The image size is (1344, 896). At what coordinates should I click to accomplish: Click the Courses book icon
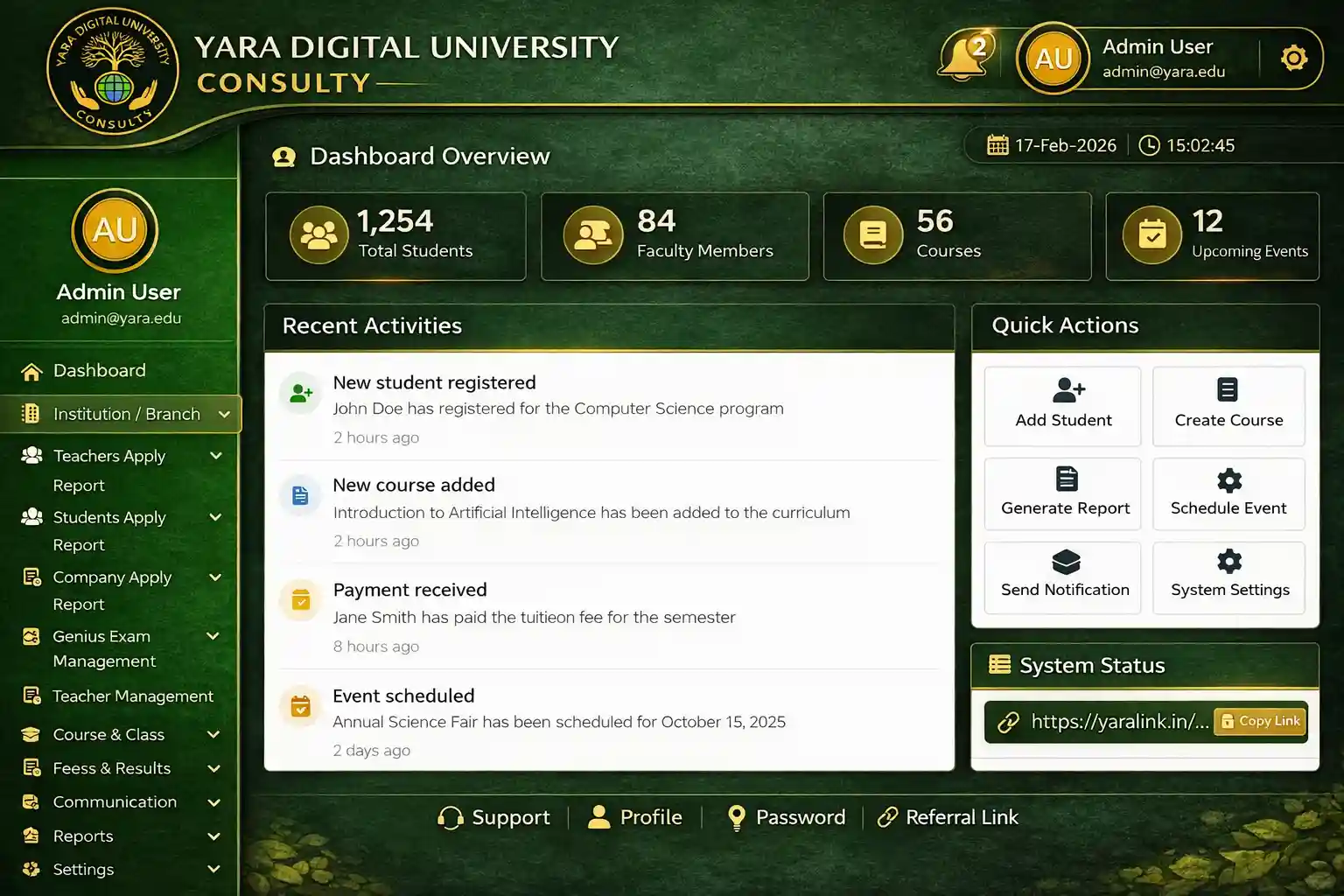click(x=872, y=235)
